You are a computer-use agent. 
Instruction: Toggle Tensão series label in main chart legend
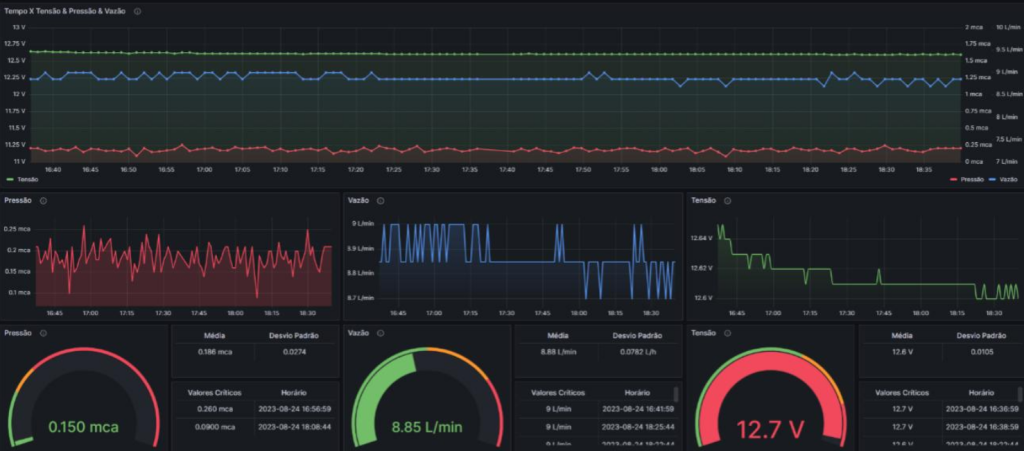(27, 179)
